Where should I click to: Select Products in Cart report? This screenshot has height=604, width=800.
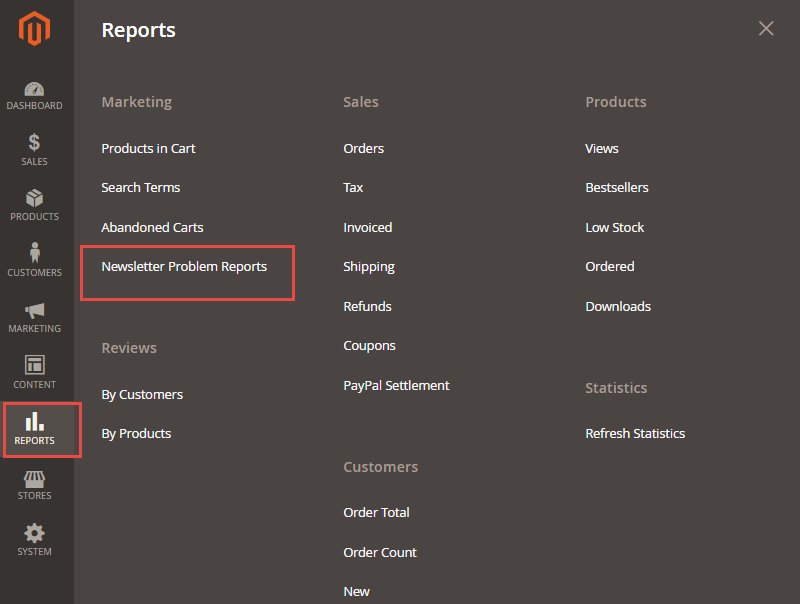(x=148, y=149)
